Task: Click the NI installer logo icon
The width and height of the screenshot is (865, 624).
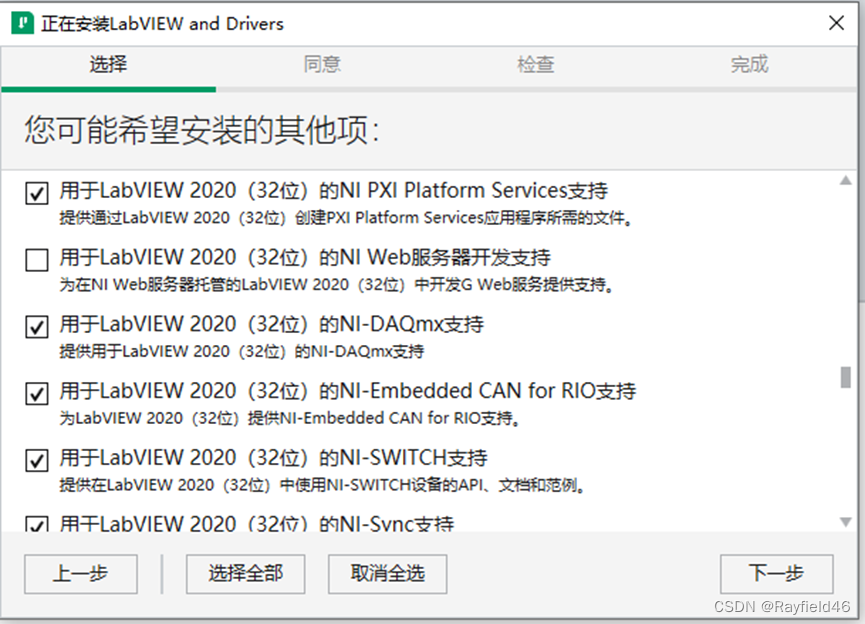Action: point(22,22)
